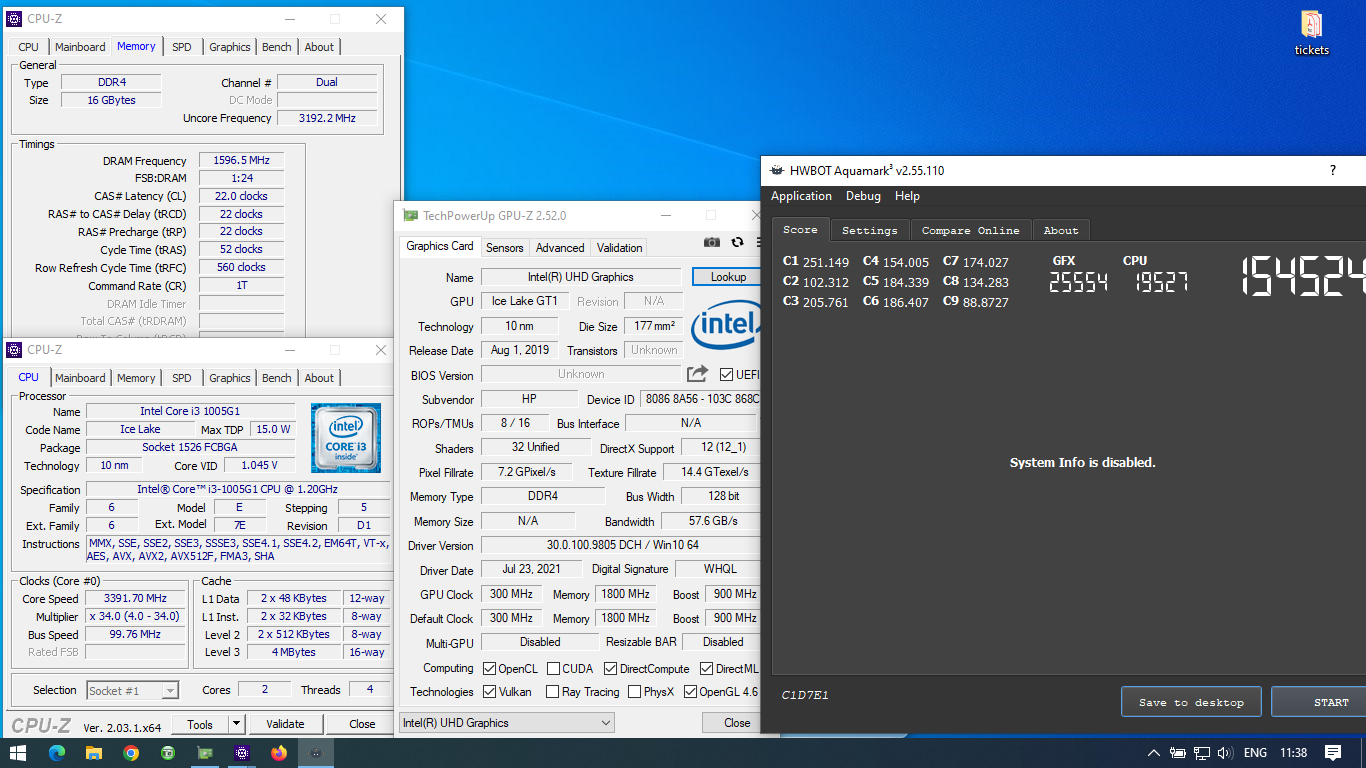
Task: Open Google Chrome from the taskbar
Action: pos(131,753)
